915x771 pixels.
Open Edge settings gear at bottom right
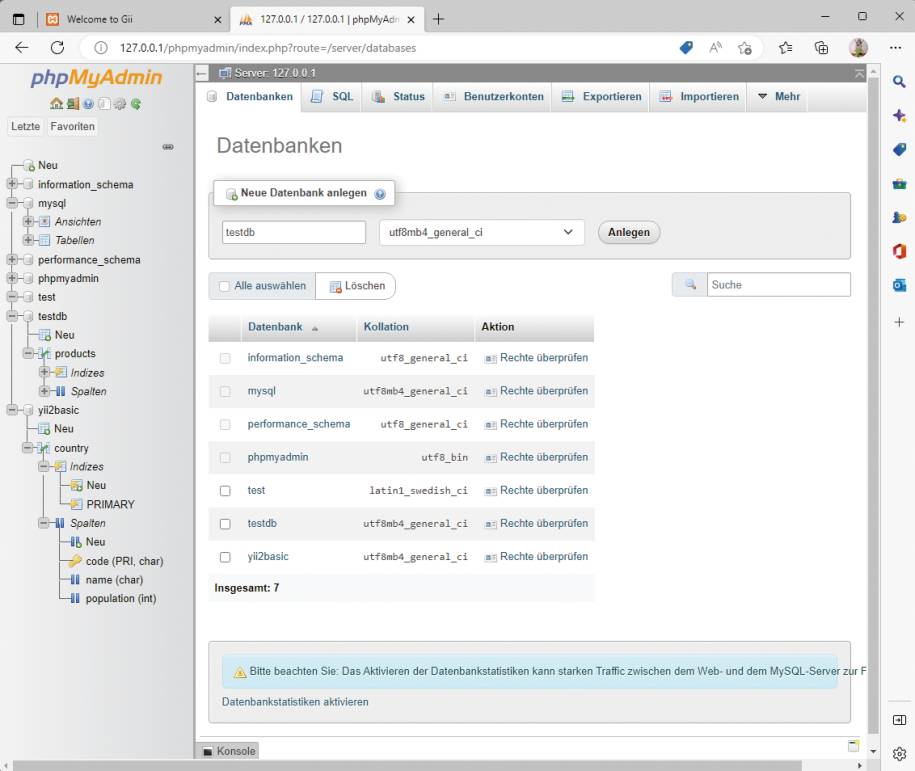pyautogui.click(x=899, y=753)
